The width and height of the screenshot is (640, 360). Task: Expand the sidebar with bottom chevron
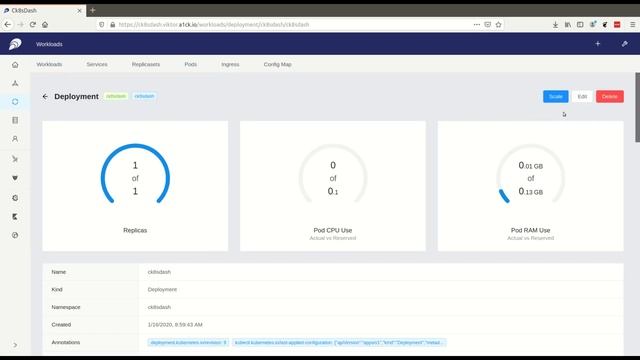15,345
